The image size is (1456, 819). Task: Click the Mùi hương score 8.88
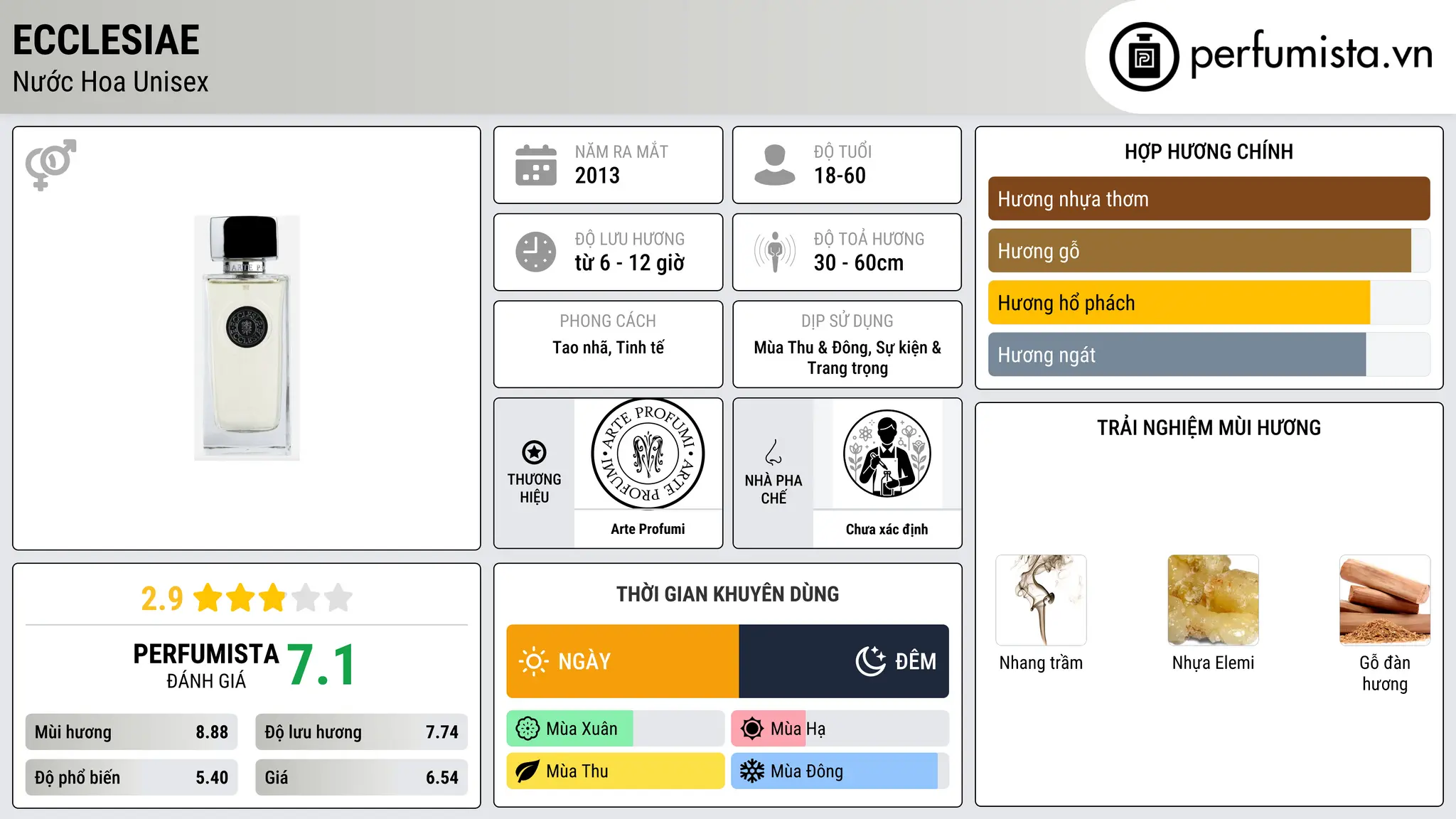[212, 732]
